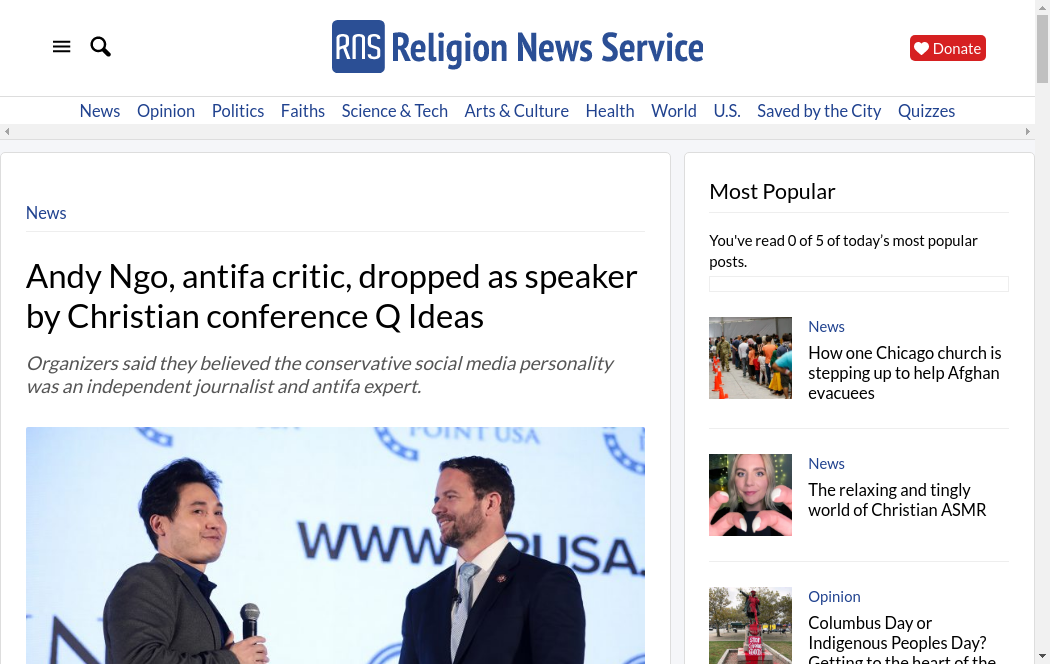Image resolution: width=1050 pixels, height=664 pixels.
Task: Click the most popular reading progress bar
Action: point(858,284)
